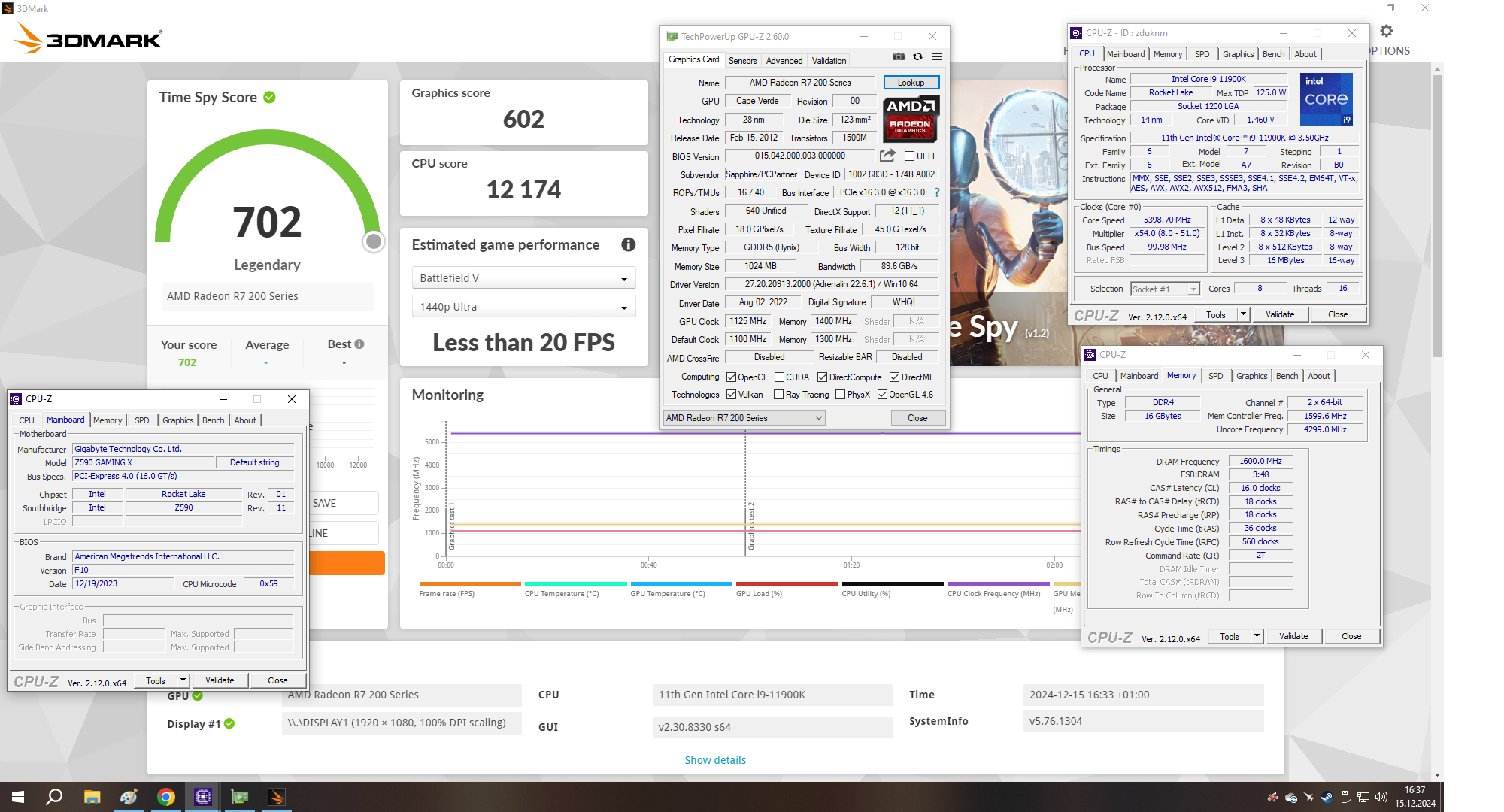Expand Tools arrow in the CPU-Z Mainboard window
The height and width of the screenshot is (812, 1504).
coord(183,680)
